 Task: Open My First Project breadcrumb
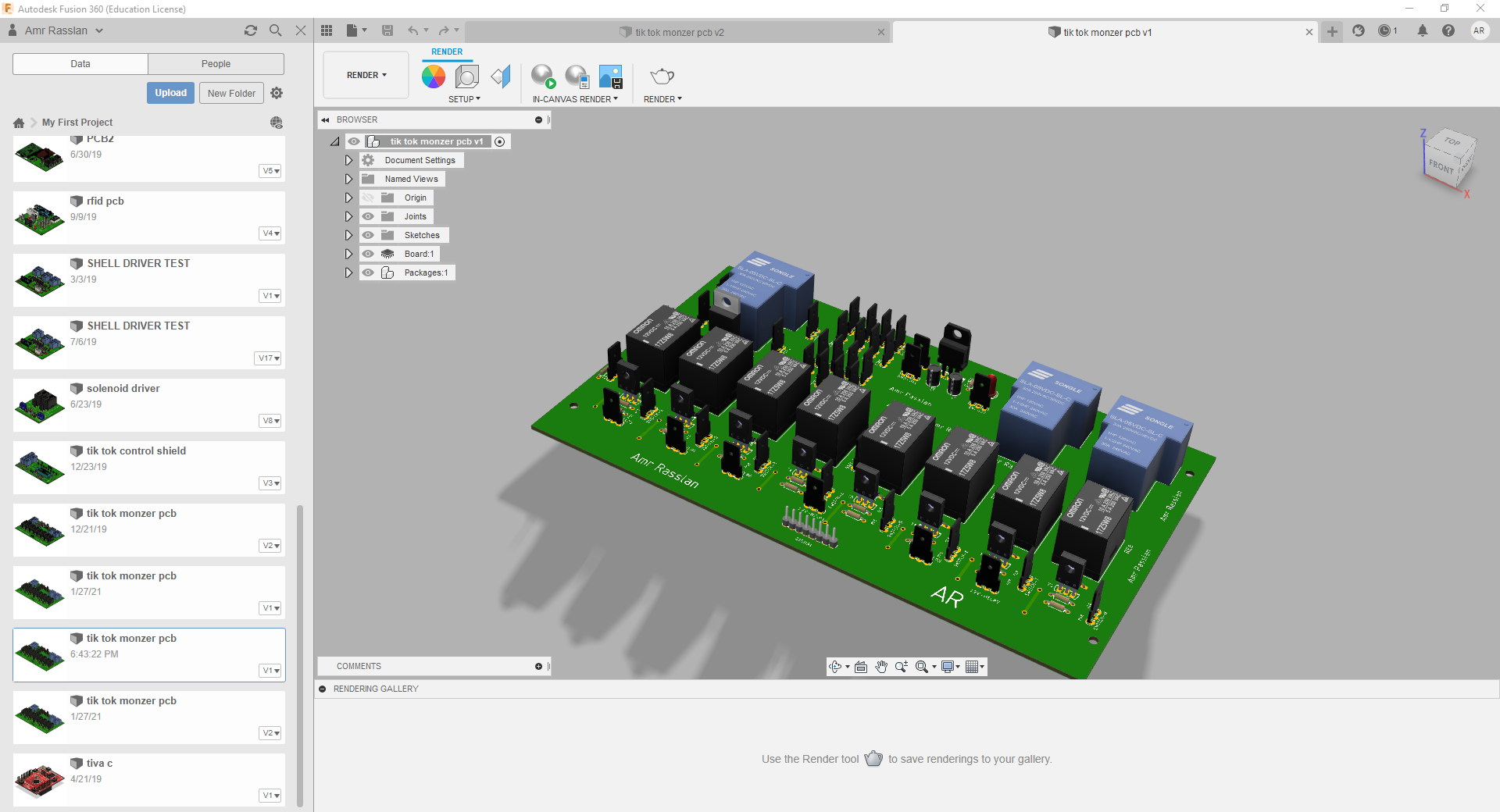(x=77, y=123)
